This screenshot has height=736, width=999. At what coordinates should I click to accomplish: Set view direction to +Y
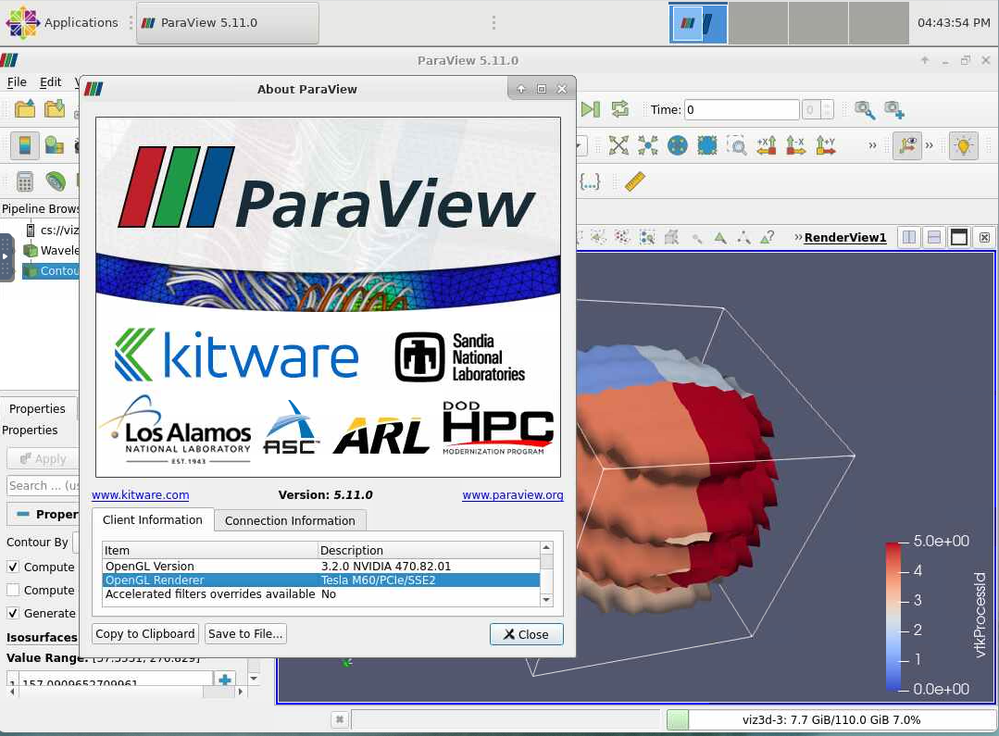826,146
